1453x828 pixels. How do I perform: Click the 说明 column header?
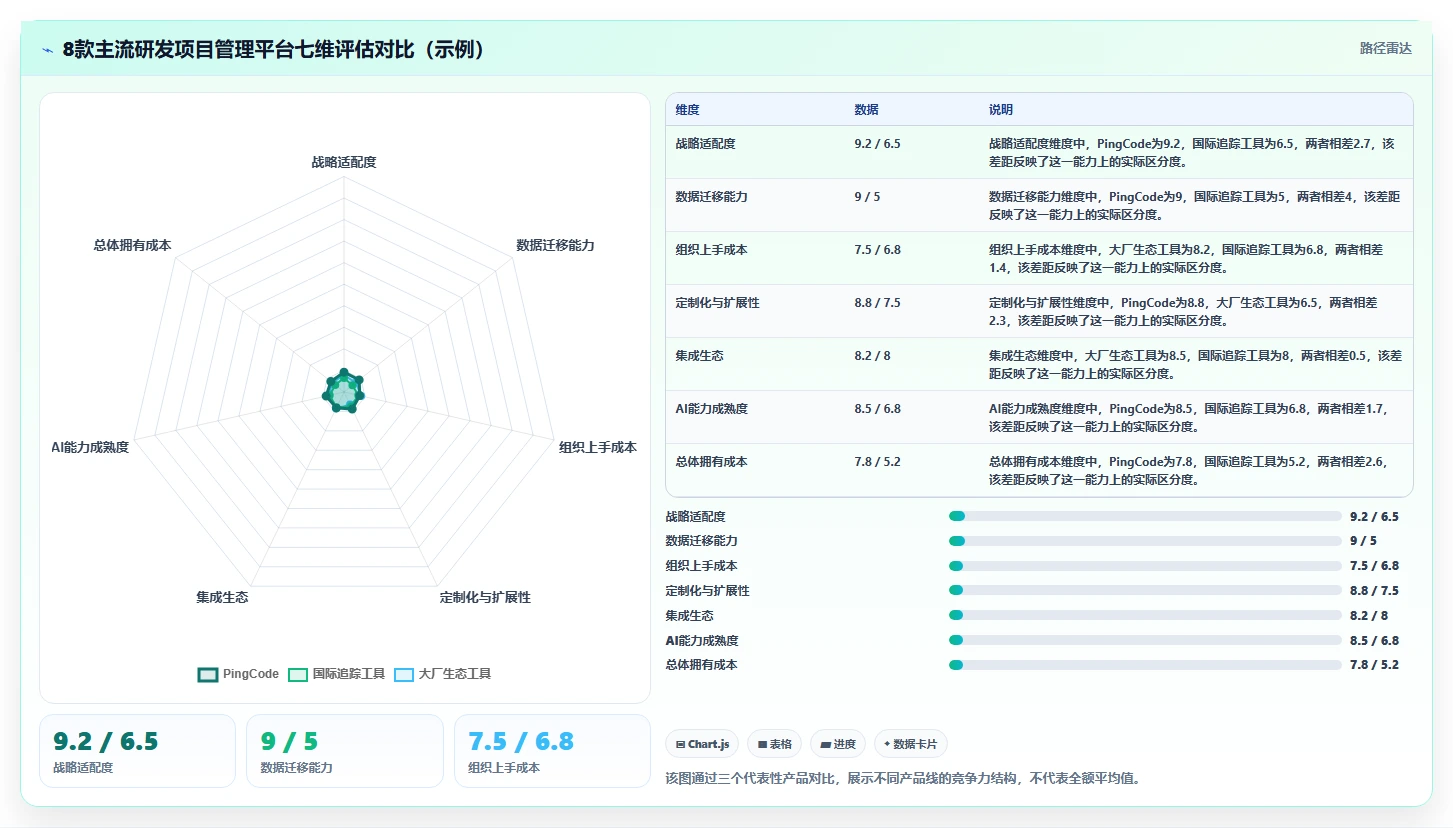(1001, 110)
